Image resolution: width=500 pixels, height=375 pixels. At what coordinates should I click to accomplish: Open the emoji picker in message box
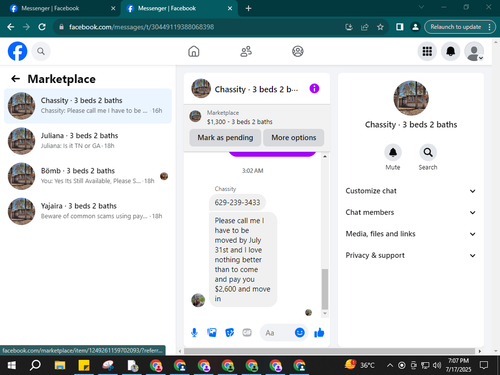(300, 332)
